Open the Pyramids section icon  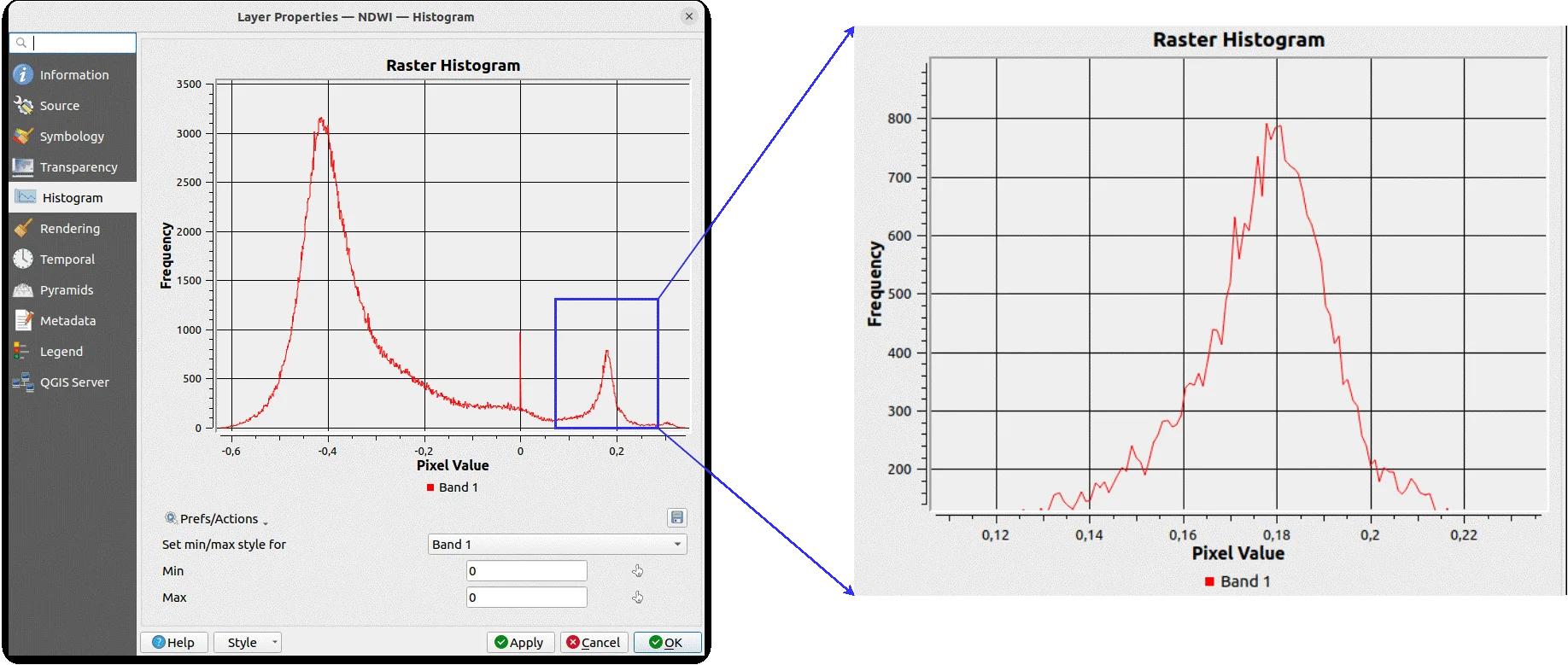23,290
